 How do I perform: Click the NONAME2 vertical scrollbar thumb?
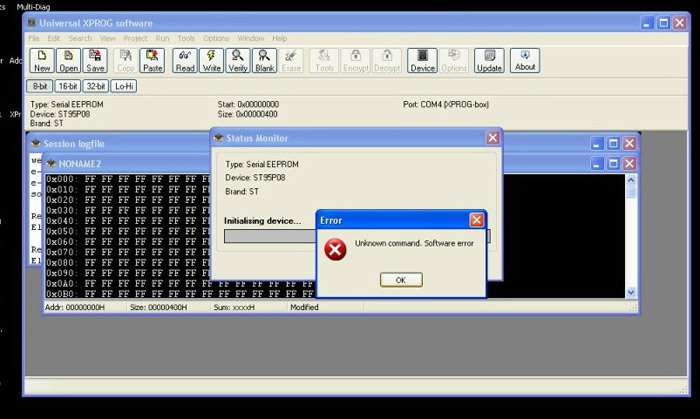coord(631,192)
